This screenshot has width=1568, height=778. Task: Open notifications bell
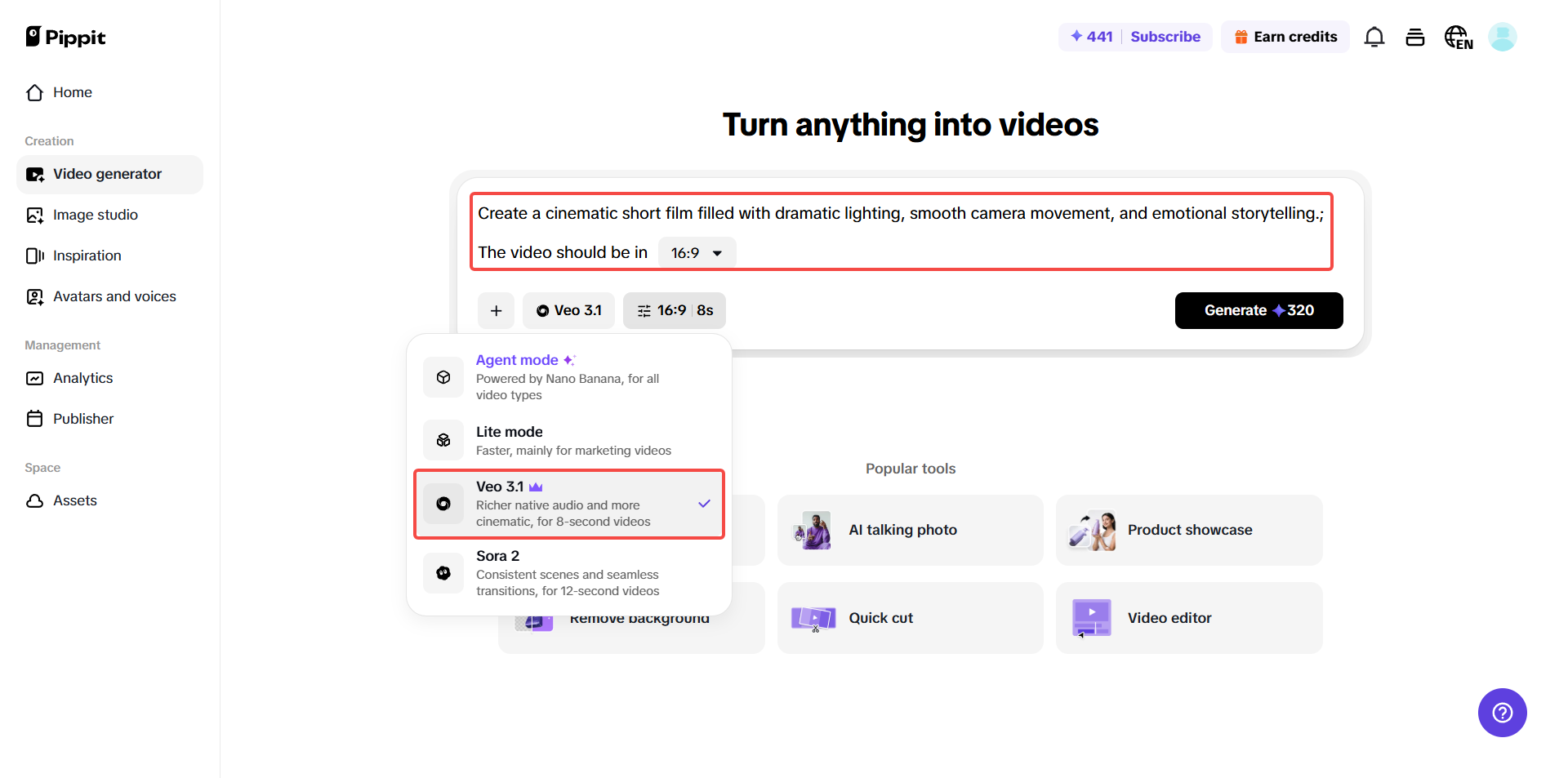[1374, 37]
